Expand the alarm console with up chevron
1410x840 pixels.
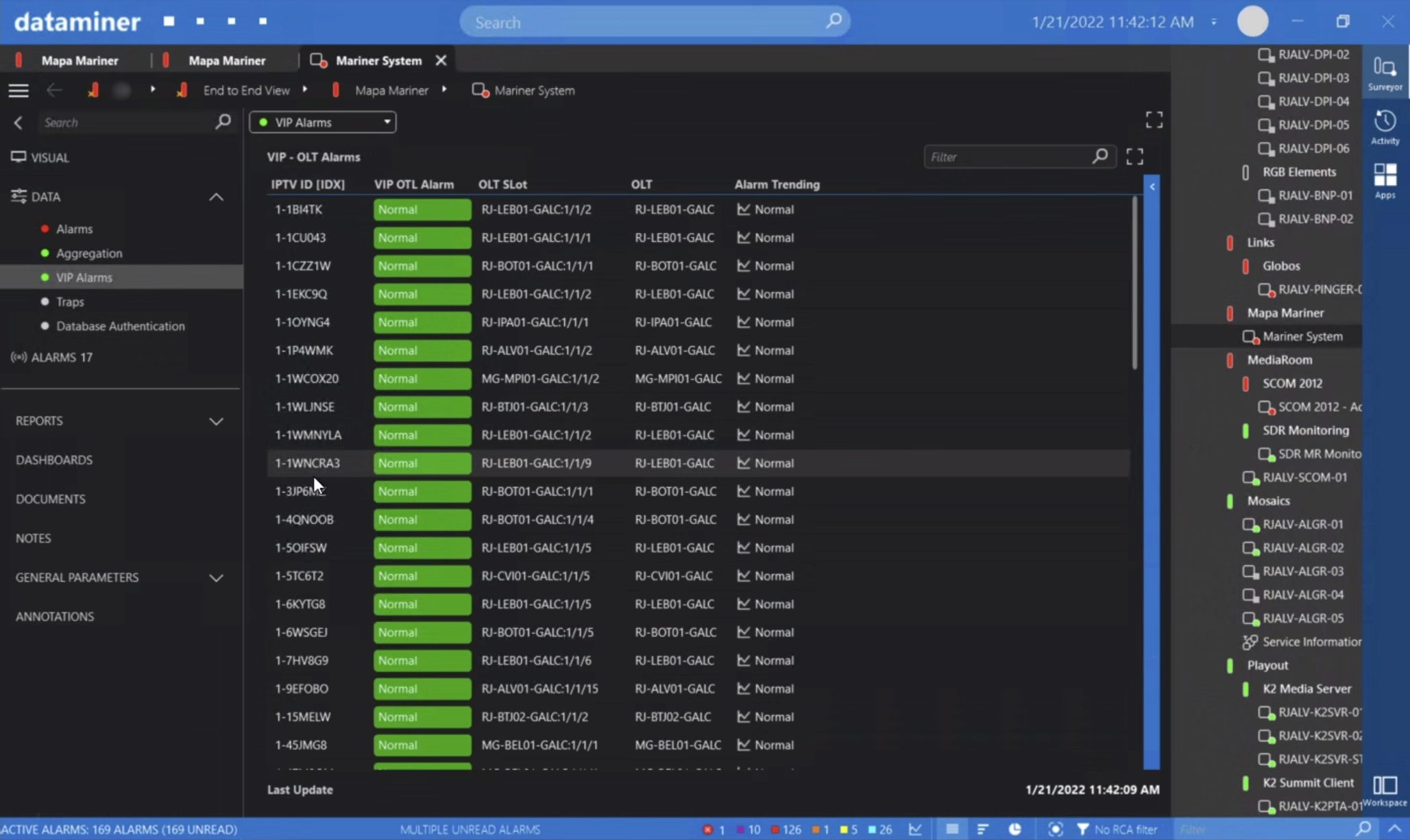1394,828
